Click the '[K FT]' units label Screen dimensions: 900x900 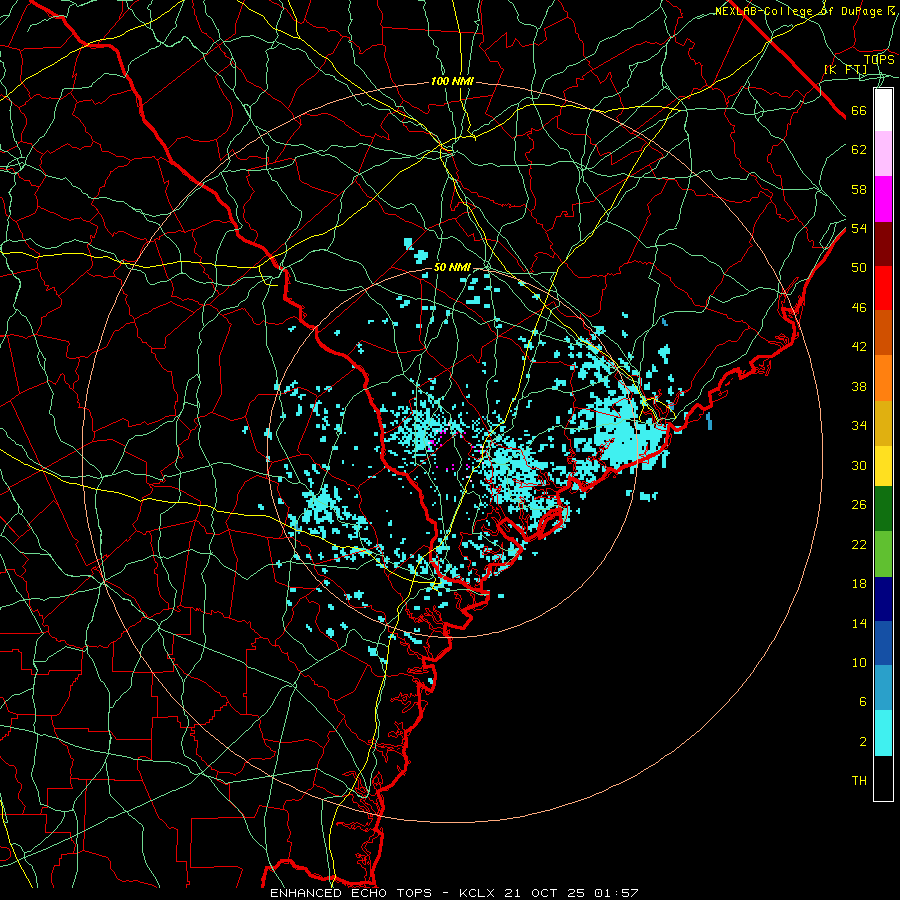click(845, 69)
